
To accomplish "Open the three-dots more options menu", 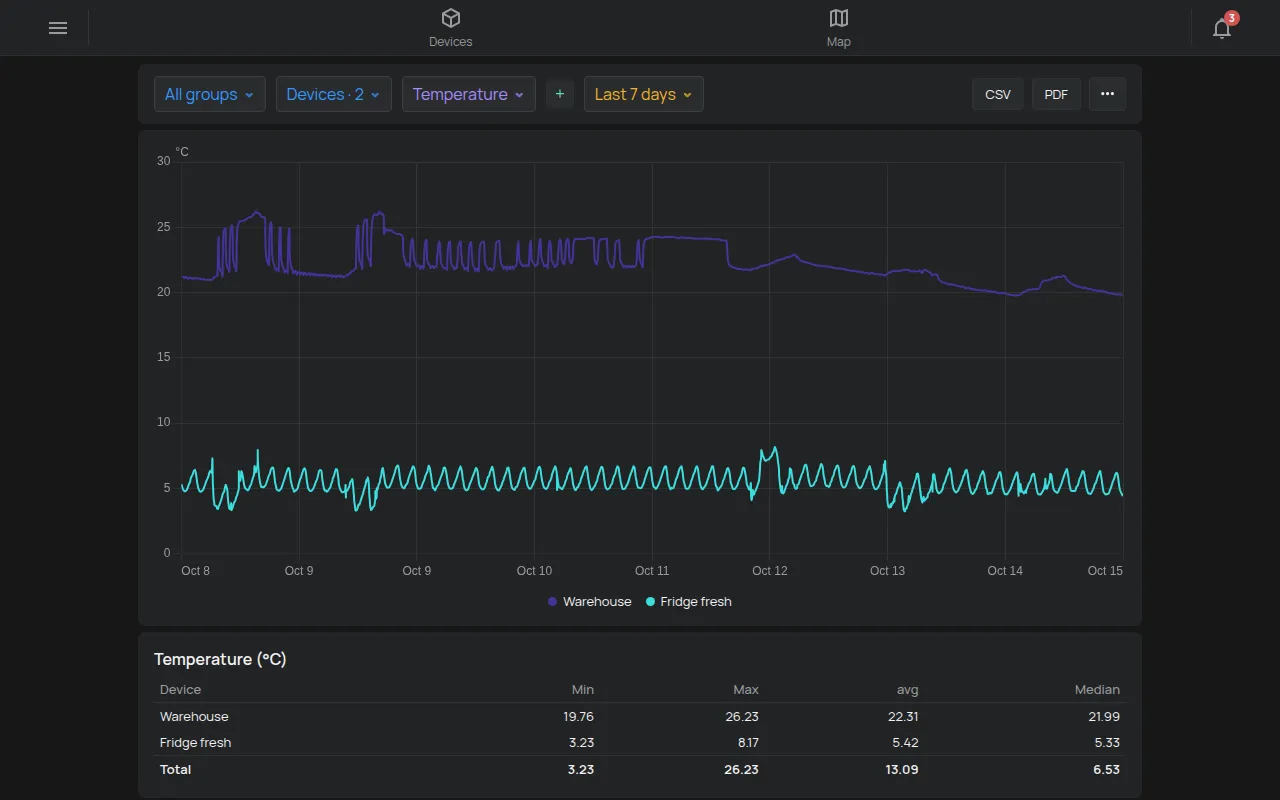I will click(1107, 94).
